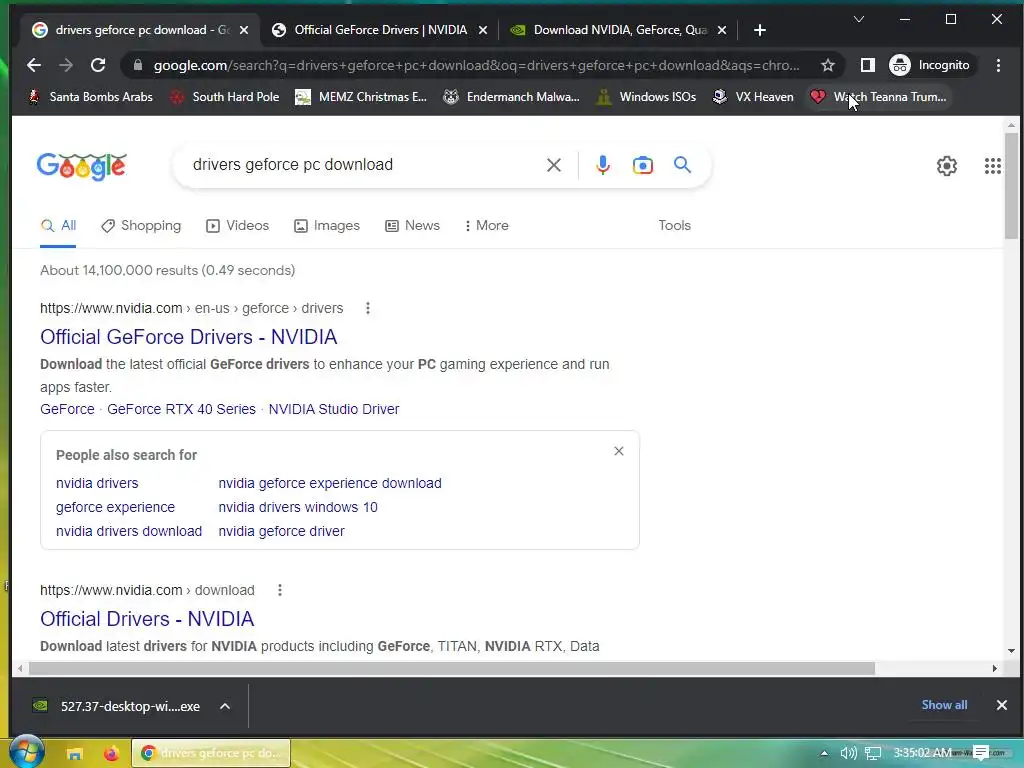Switch to Download NVIDIA, GeForce tab

(619, 30)
